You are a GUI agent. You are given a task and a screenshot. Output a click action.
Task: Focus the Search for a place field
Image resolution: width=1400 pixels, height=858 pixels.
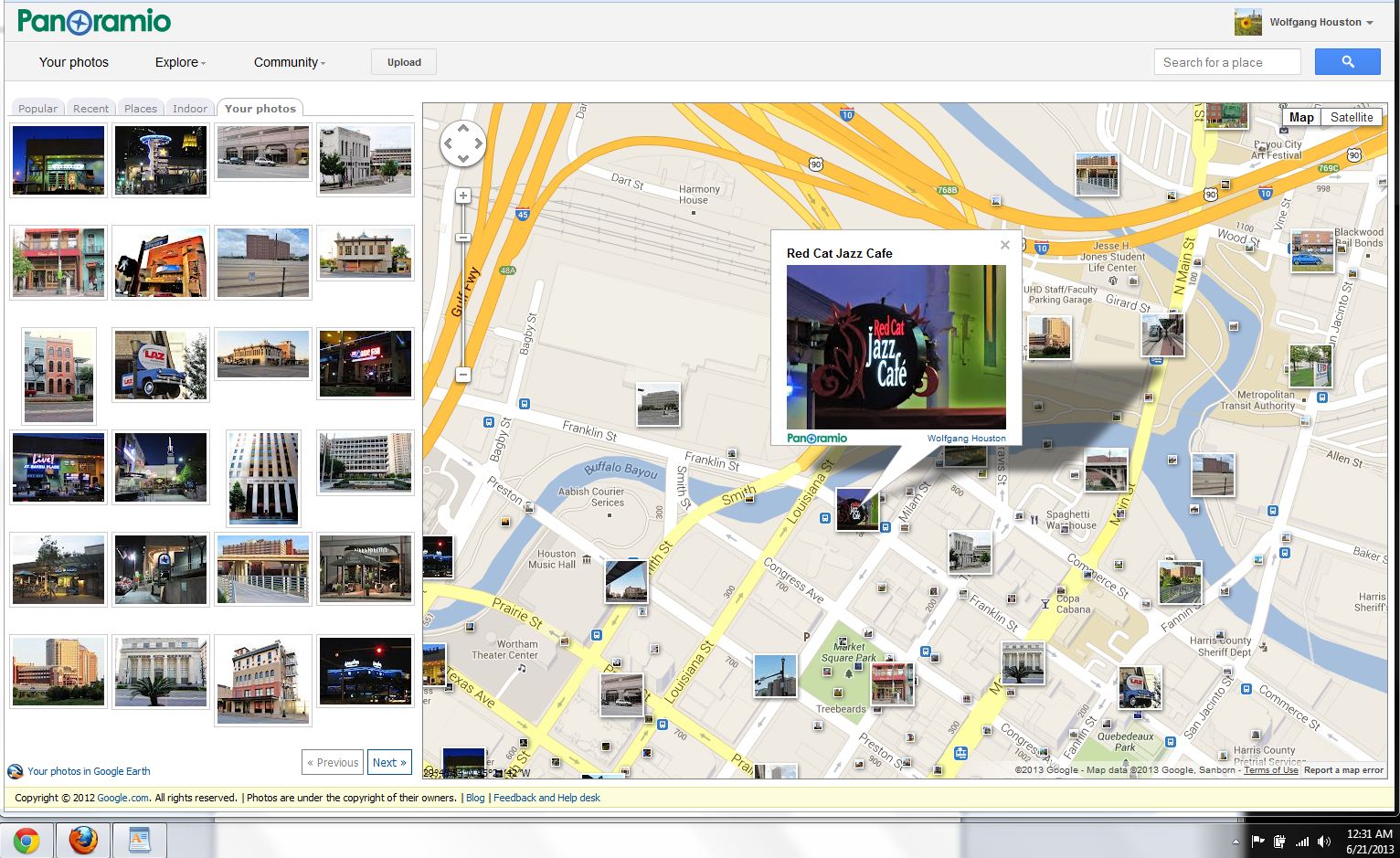coord(1227,62)
